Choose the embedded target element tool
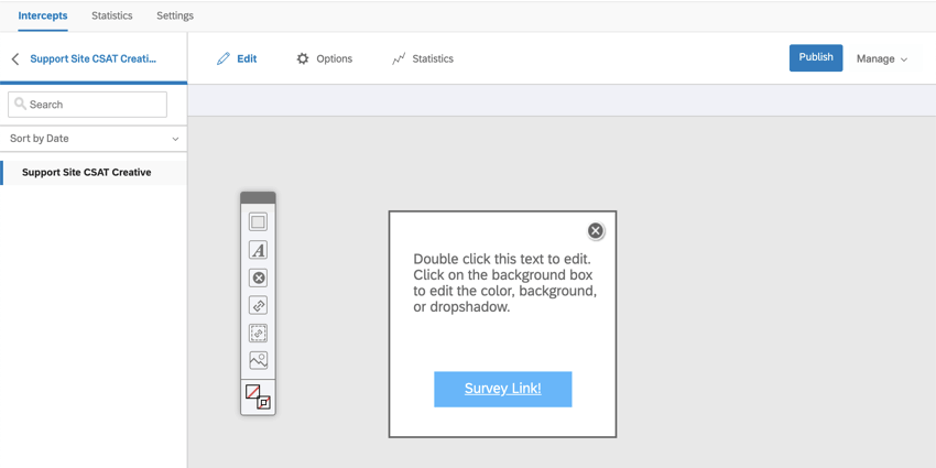936x468 pixels. [x=258, y=333]
